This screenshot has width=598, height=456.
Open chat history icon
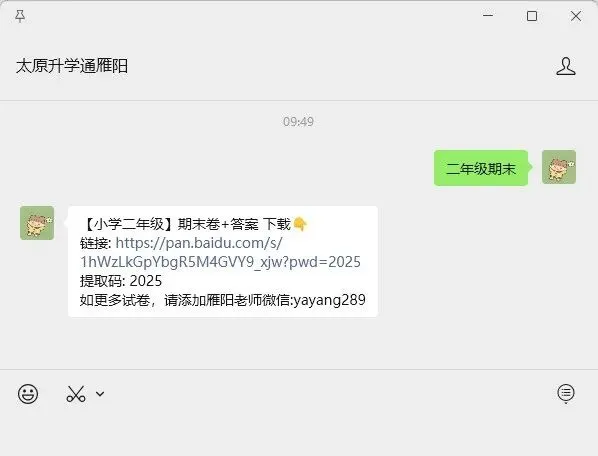tap(566, 393)
